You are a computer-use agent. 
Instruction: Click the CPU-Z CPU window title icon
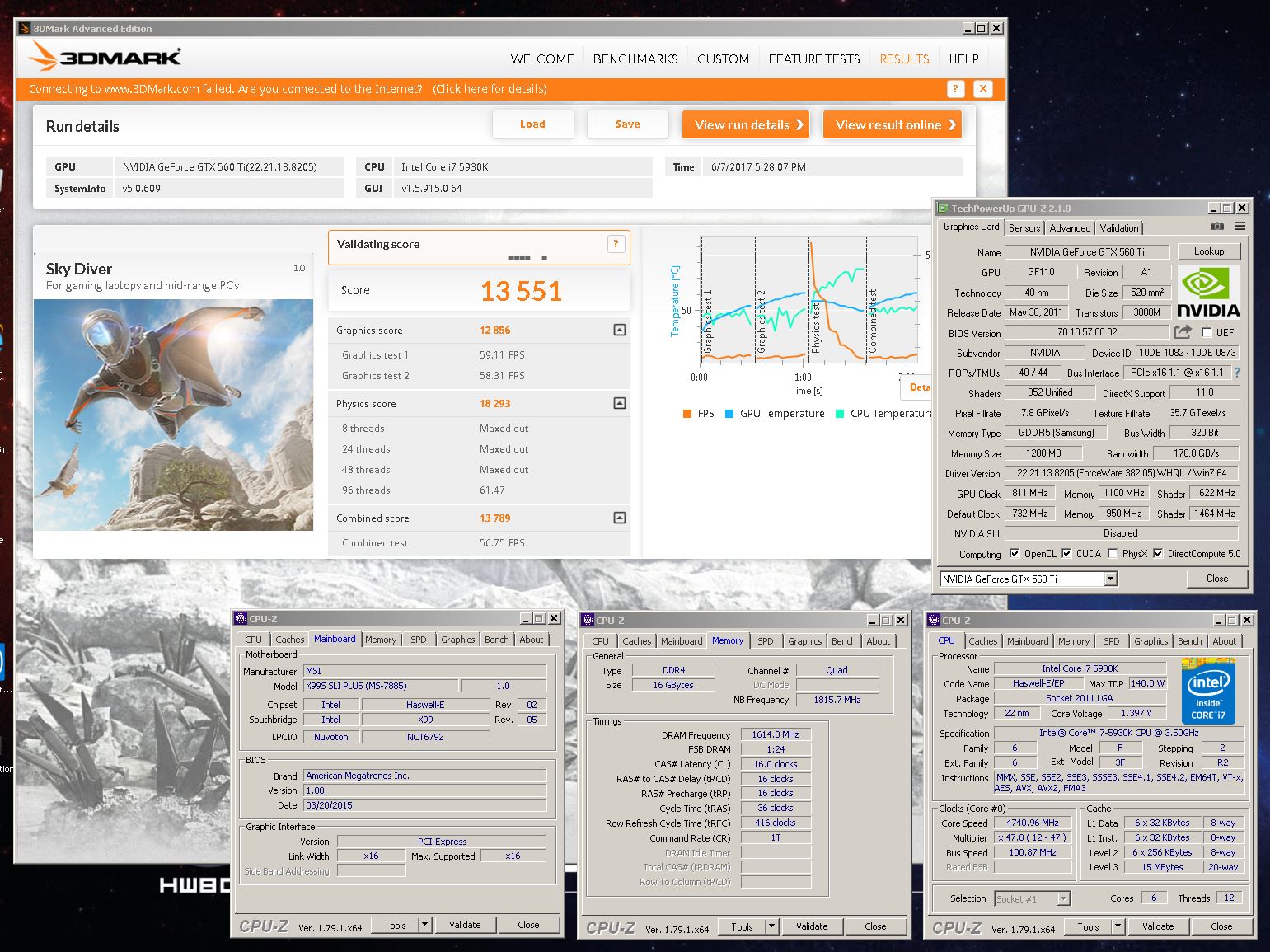point(934,620)
